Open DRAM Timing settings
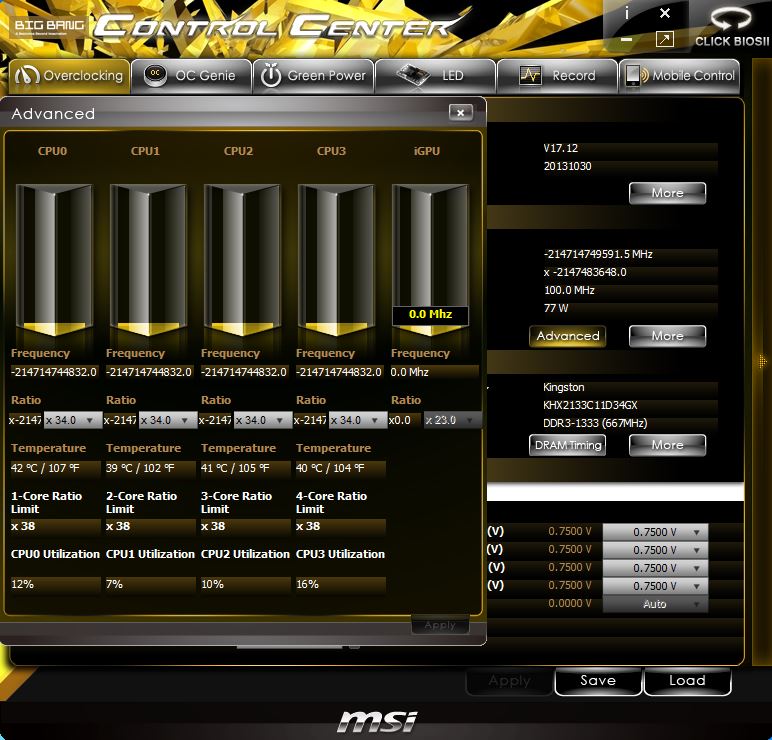 tap(568, 445)
